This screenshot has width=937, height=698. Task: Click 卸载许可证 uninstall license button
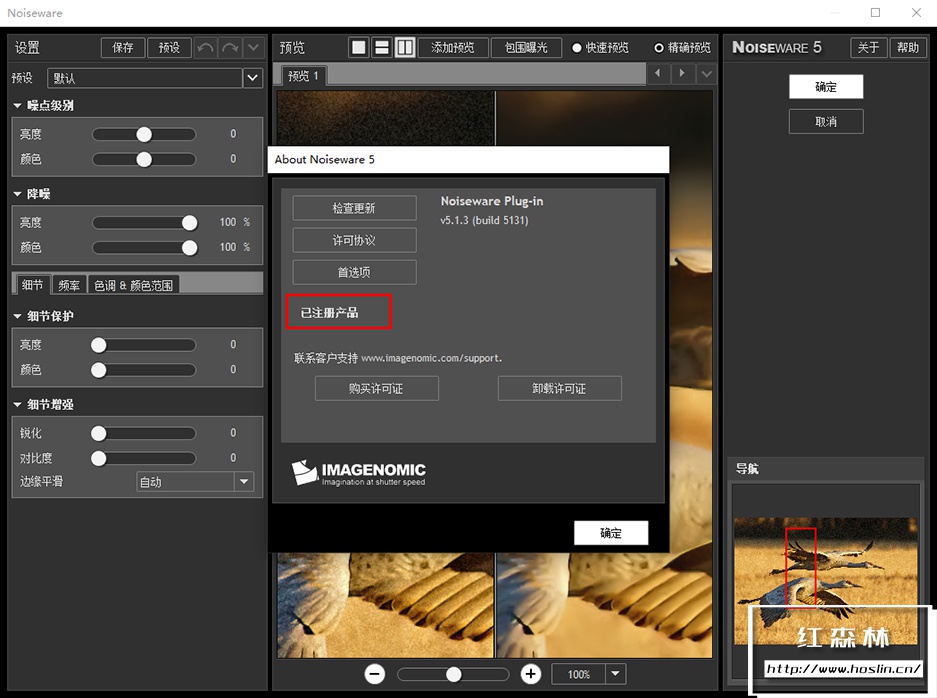point(559,388)
